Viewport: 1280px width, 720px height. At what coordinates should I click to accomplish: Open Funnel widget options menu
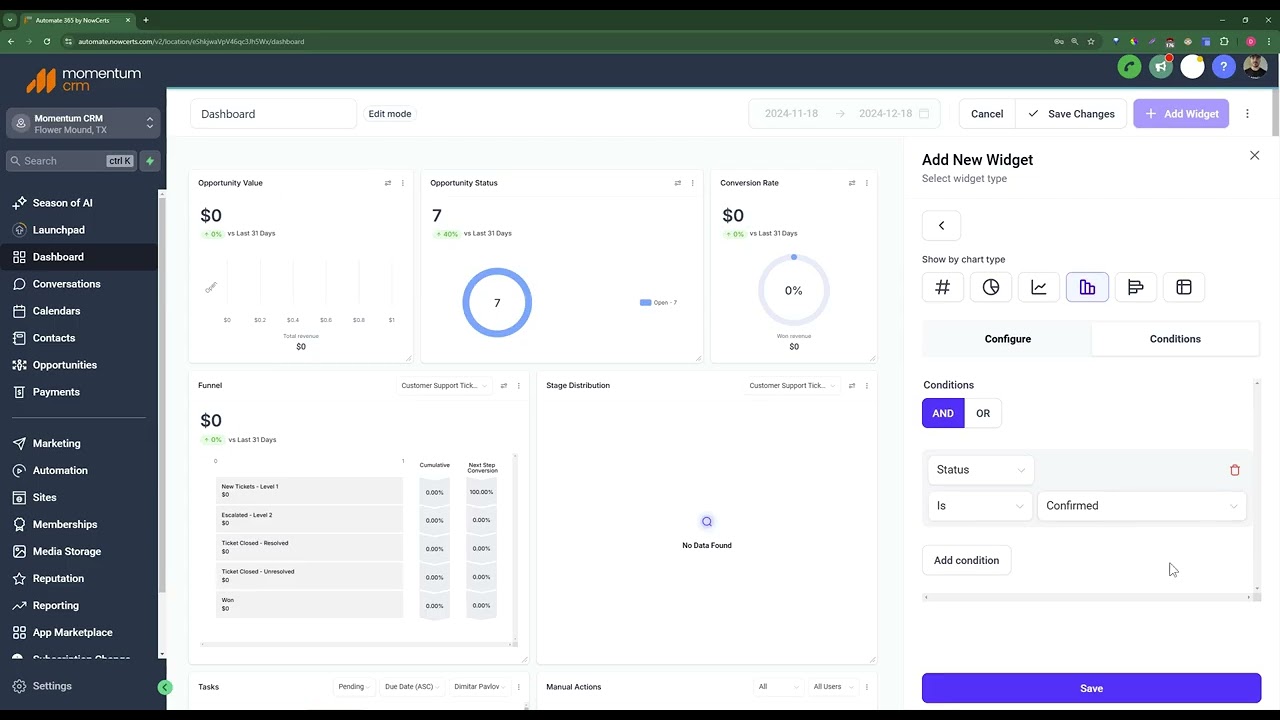[518, 385]
